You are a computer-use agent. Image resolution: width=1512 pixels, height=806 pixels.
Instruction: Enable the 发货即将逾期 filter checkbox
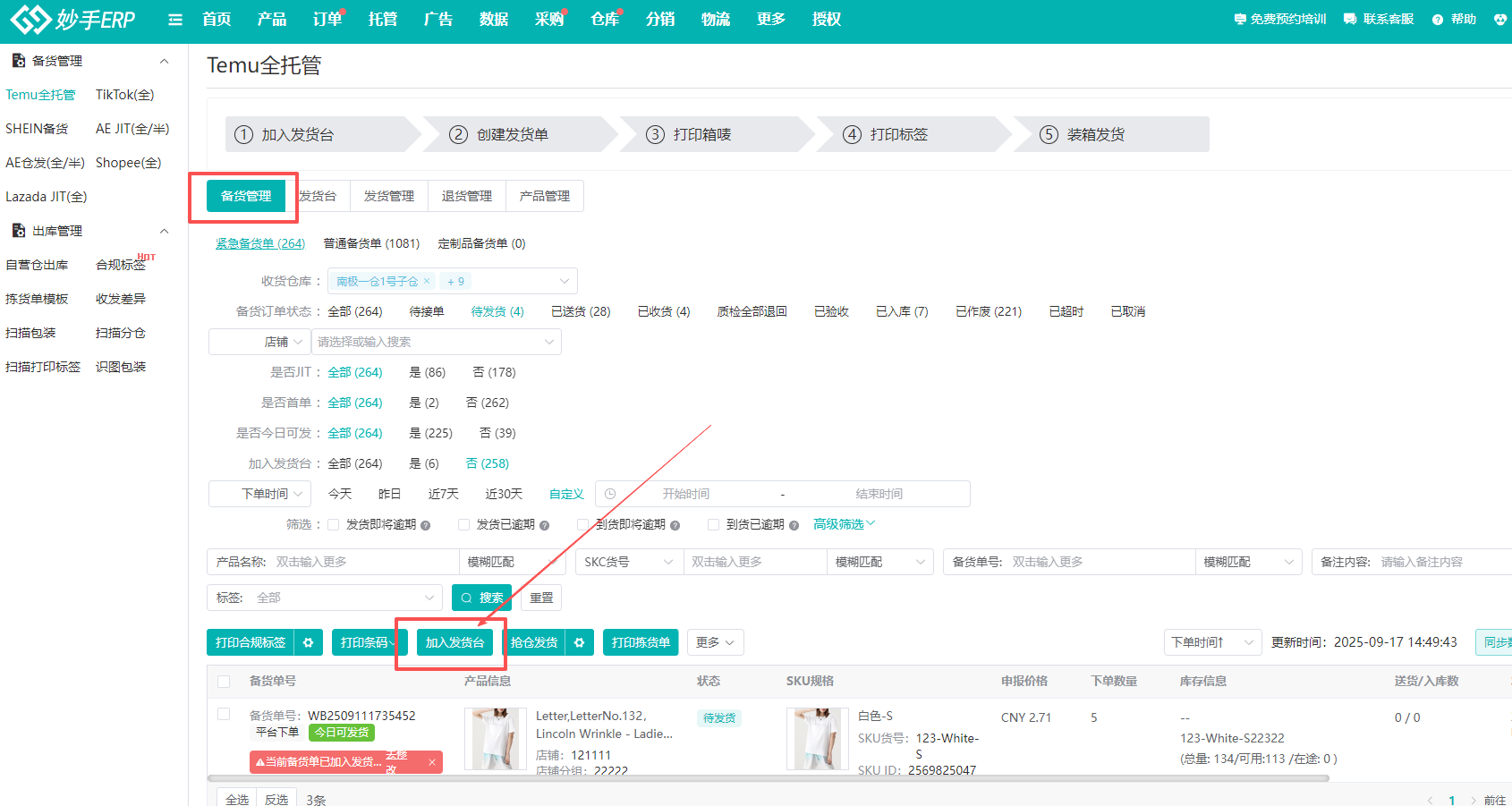pyautogui.click(x=334, y=525)
